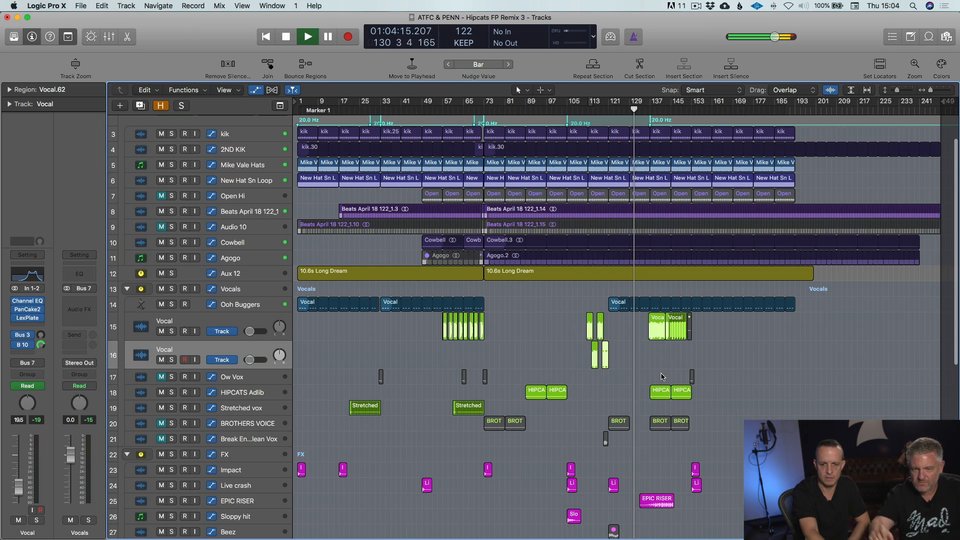Open the Mix menu
The height and width of the screenshot is (540, 960).
point(219,6)
